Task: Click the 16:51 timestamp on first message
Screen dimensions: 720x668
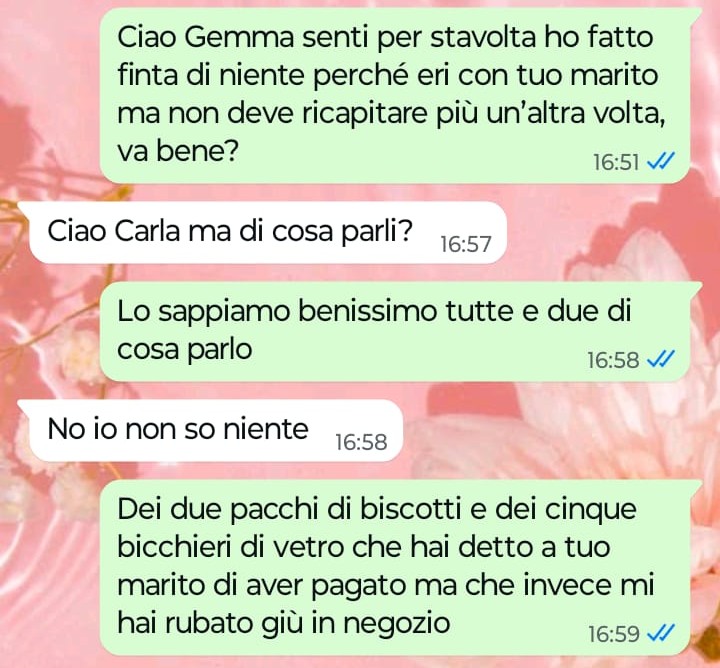Action: click(616, 163)
